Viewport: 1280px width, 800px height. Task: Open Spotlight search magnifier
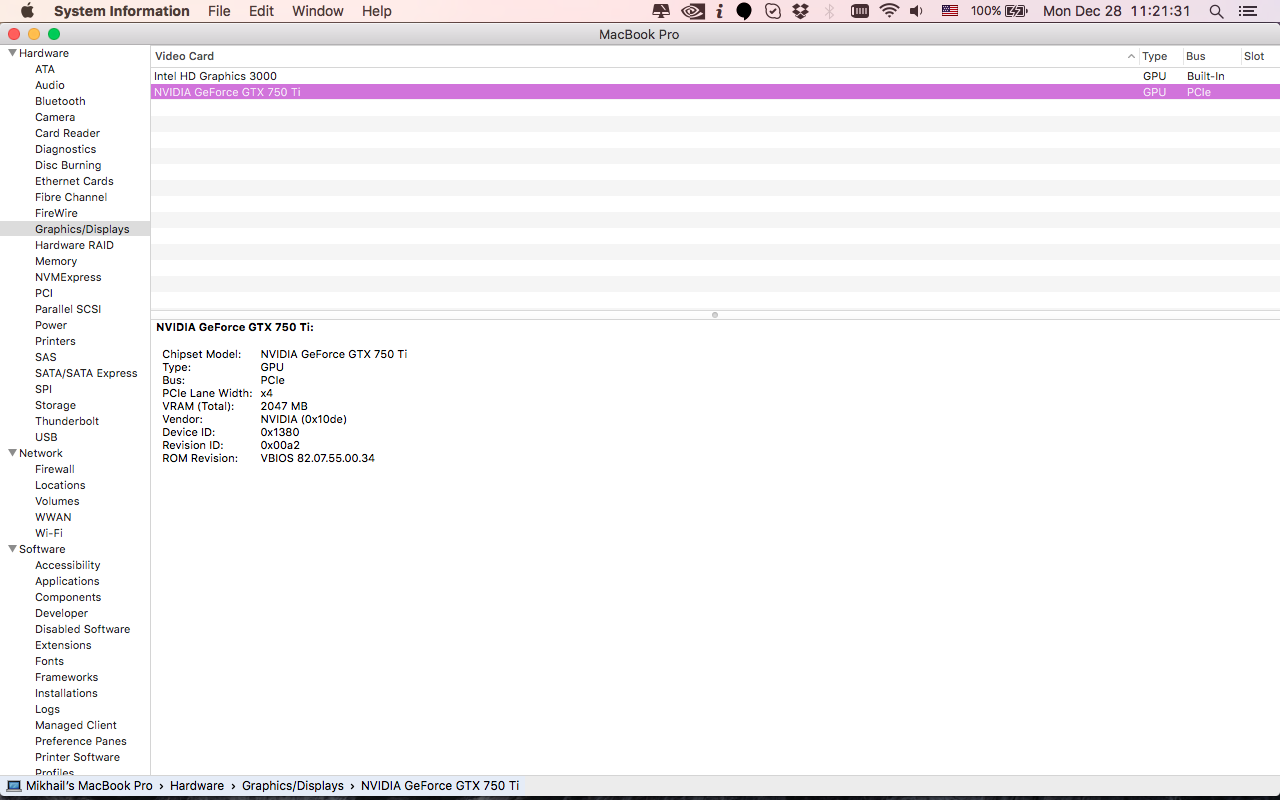click(1216, 11)
